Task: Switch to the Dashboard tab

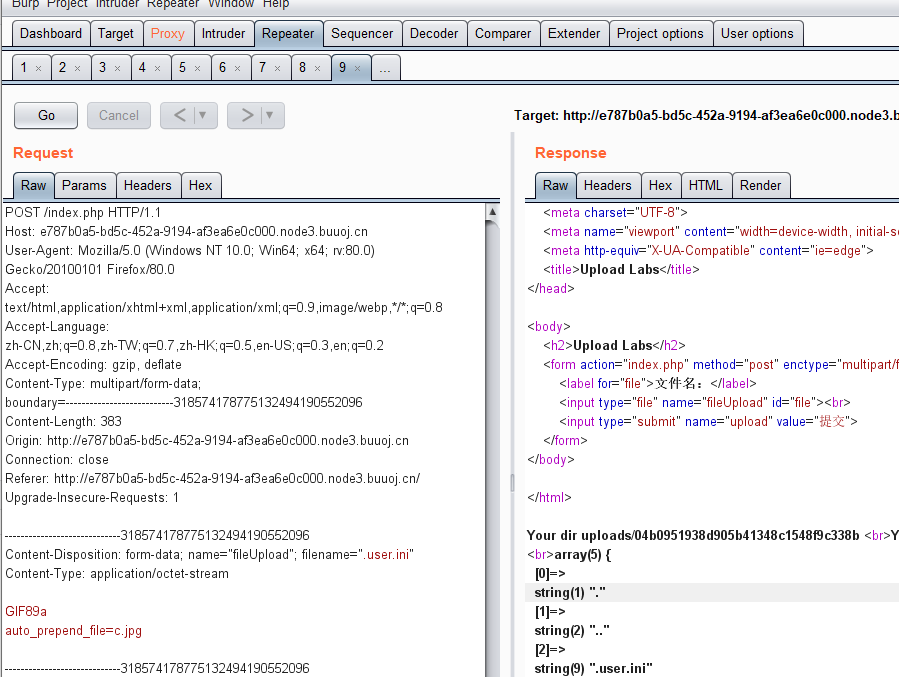Action: [x=51, y=34]
